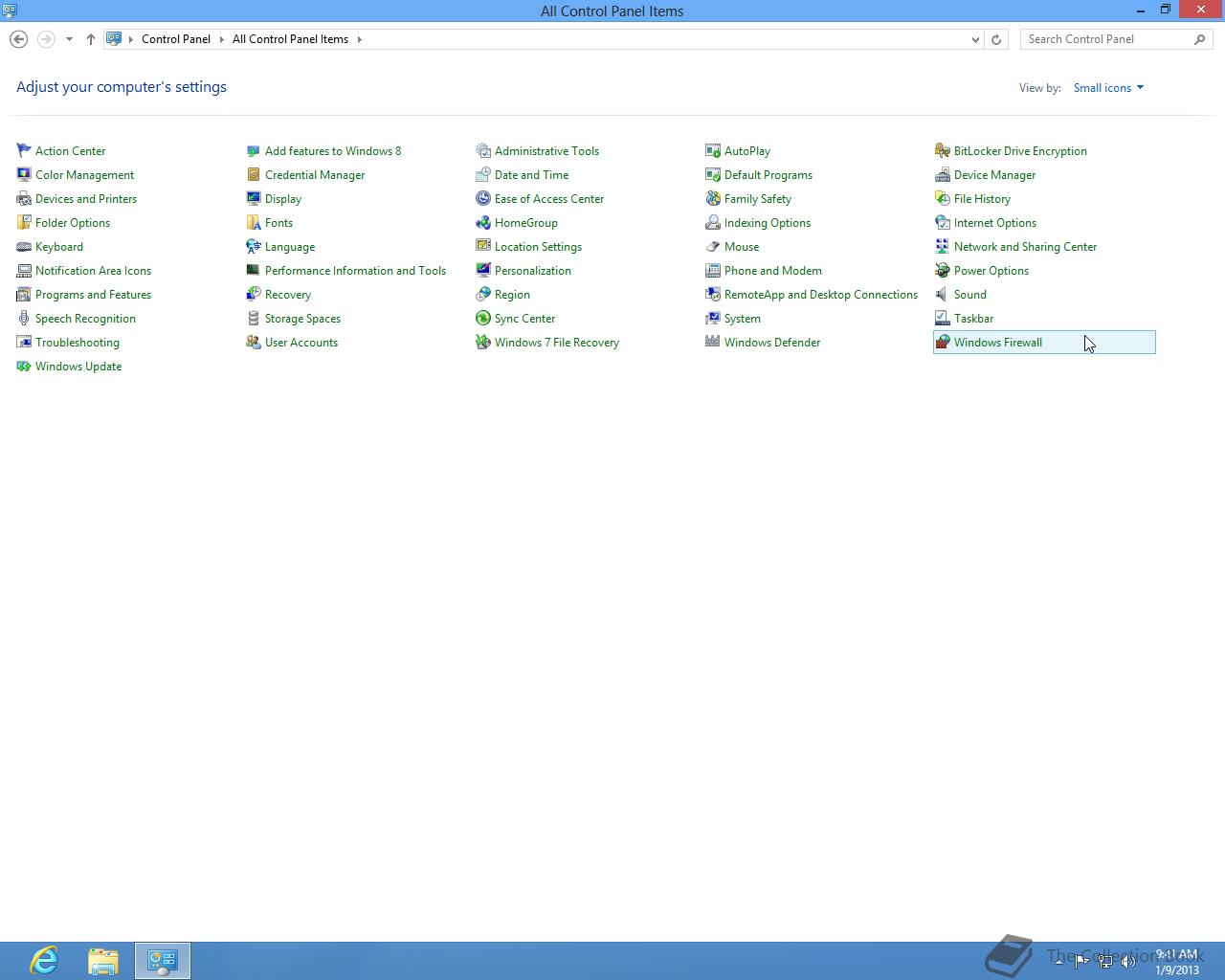Open the Keyboard icon
The width and height of the screenshot is (1225, 980).
coord(24,246)
